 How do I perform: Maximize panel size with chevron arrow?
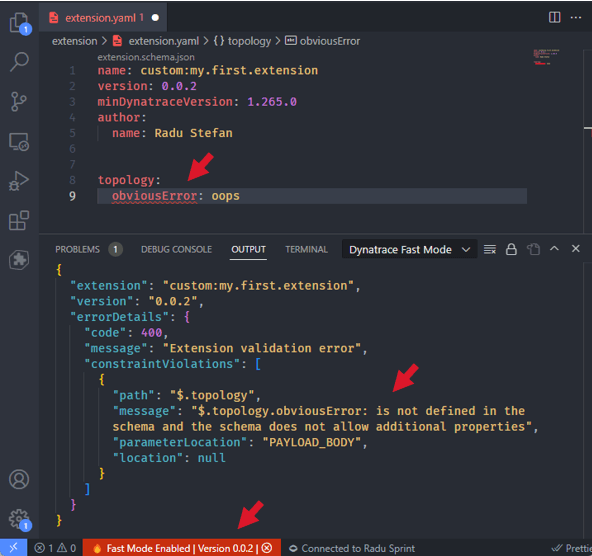tap(554, 249)
